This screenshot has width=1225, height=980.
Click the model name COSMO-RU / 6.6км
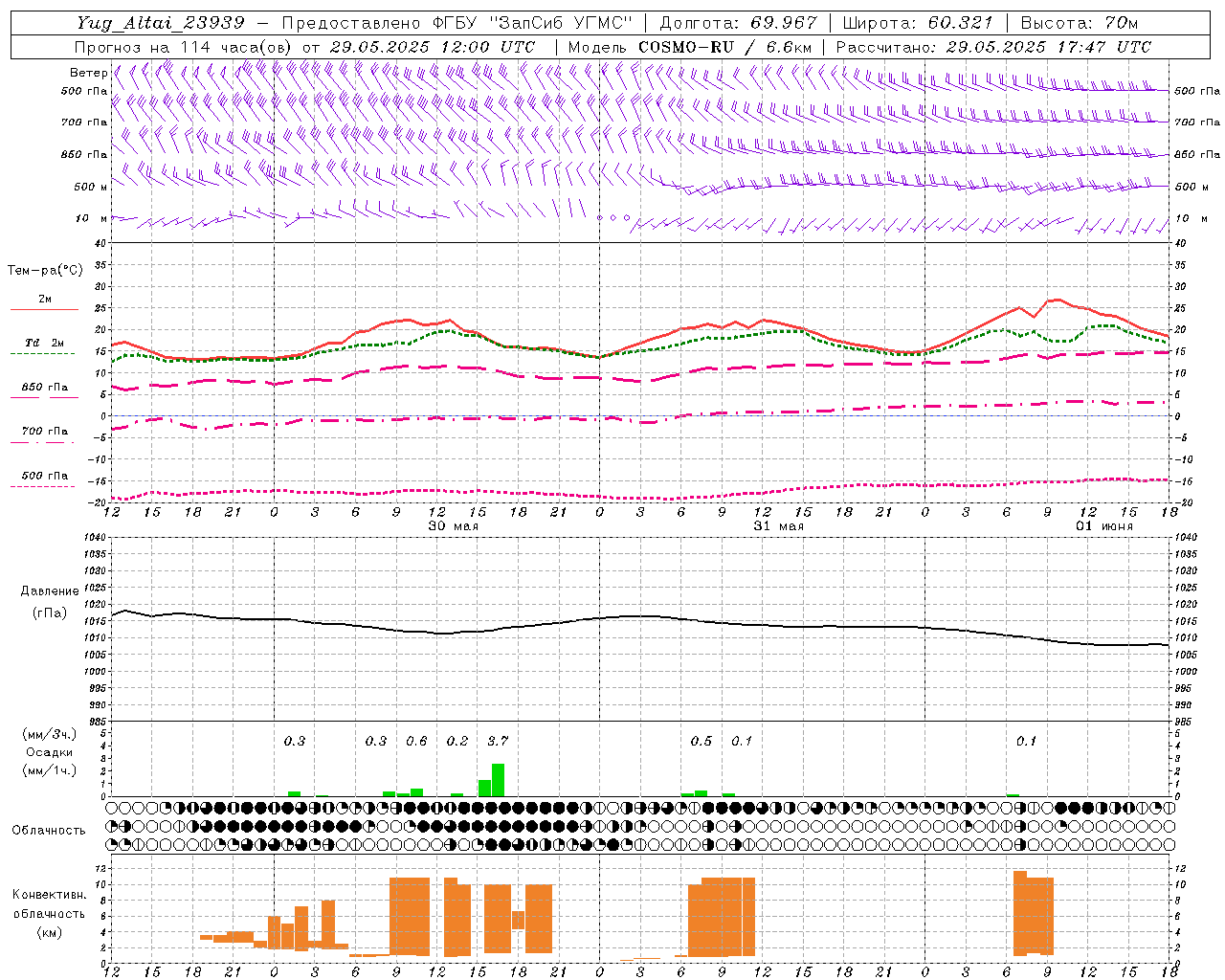[725, 47]
